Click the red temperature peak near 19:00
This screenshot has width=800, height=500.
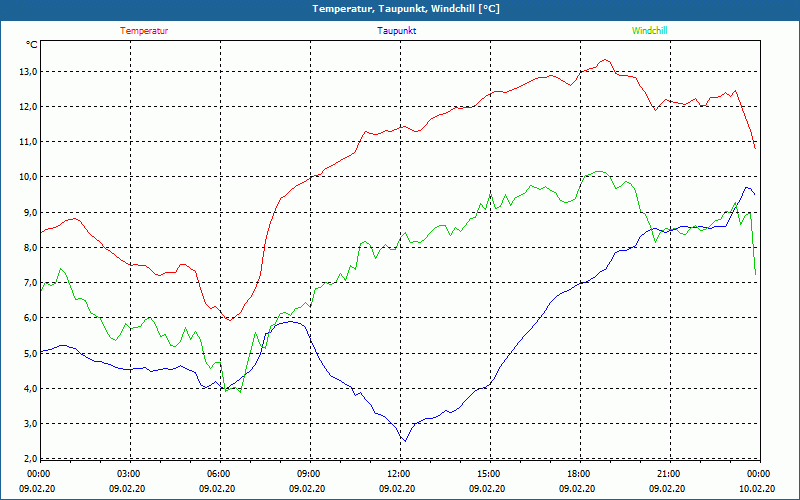tap(605, 60)
